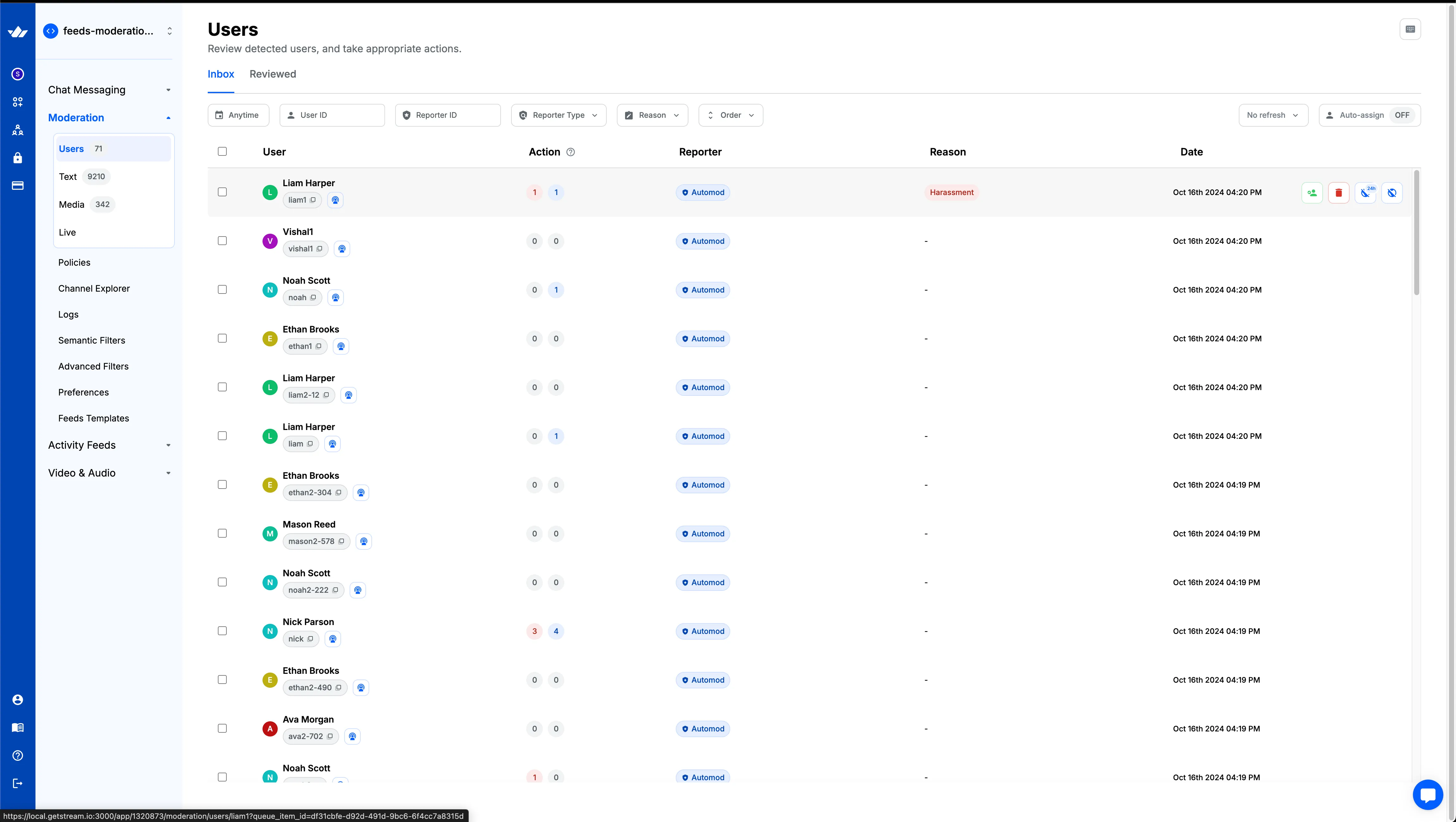Image resolution: width=1456 pixels, height=822 pixels.
Task: Open the Reason filter dropdown
Action: pos(652,115)
